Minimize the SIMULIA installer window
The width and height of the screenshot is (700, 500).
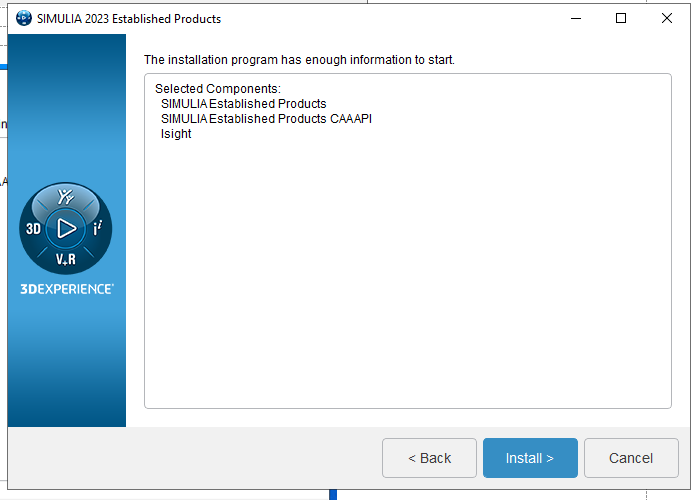click(x=576, y=18)
